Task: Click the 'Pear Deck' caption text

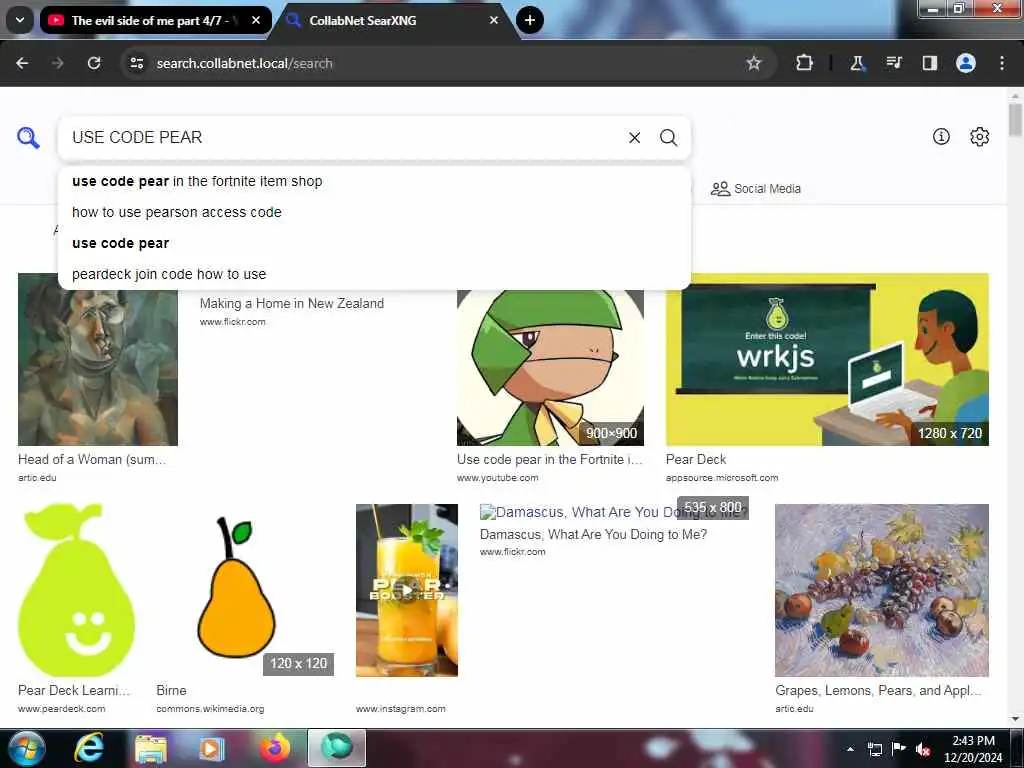Action: [696, 460]
